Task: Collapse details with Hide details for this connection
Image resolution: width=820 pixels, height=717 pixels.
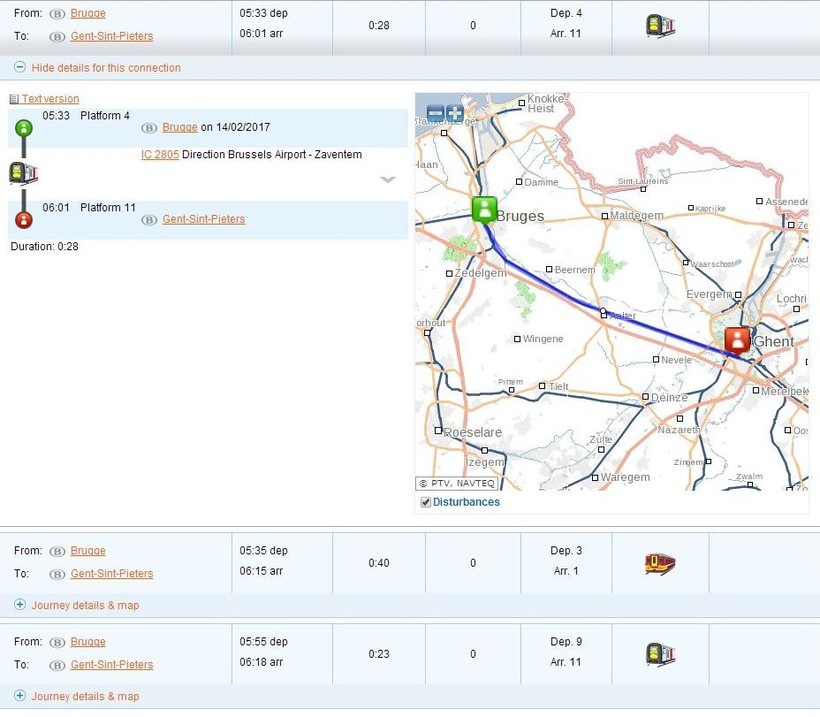Action: [106, 68]
